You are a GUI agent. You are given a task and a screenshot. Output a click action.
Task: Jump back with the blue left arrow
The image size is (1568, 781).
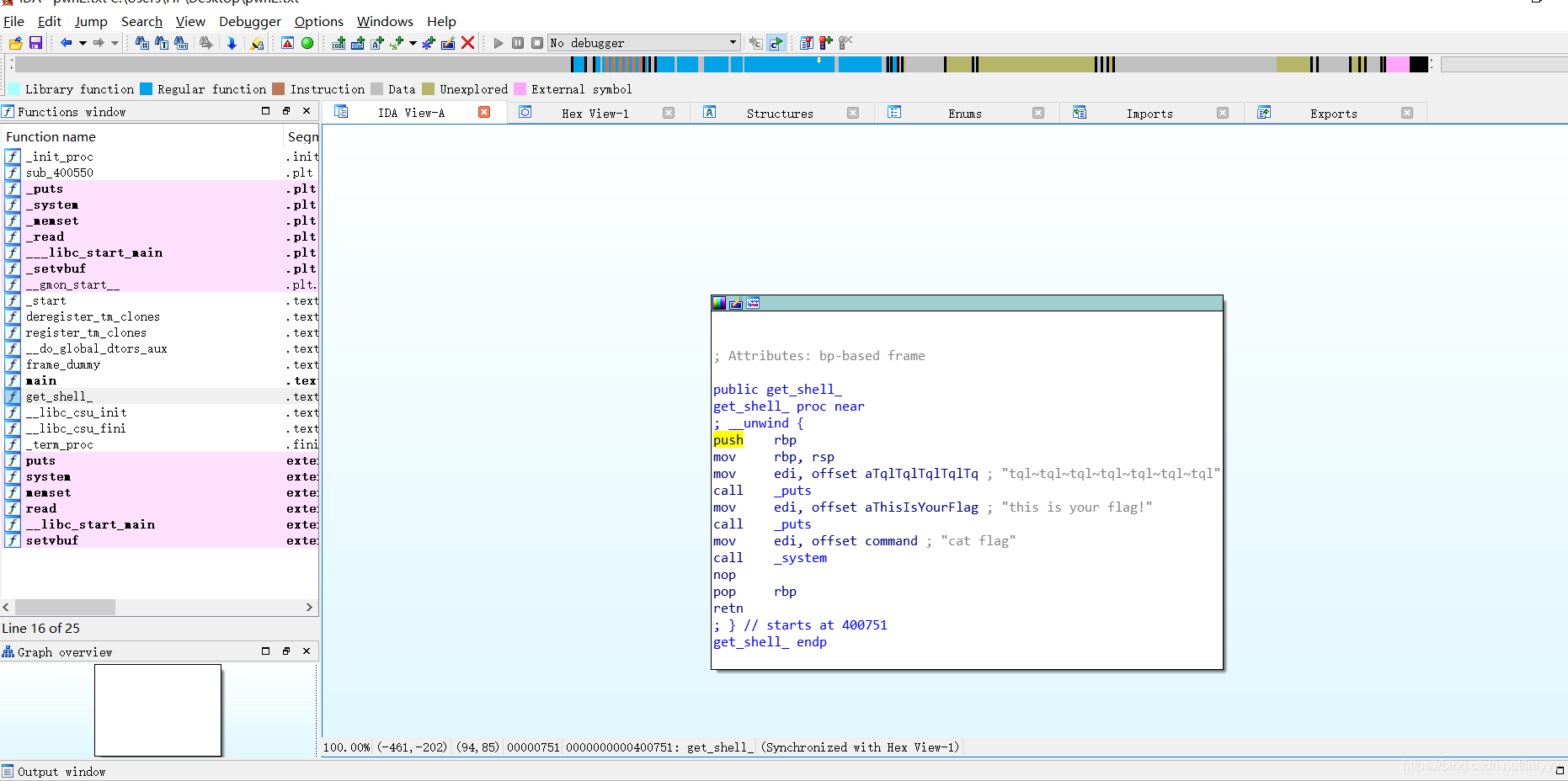tap(66, 43)
